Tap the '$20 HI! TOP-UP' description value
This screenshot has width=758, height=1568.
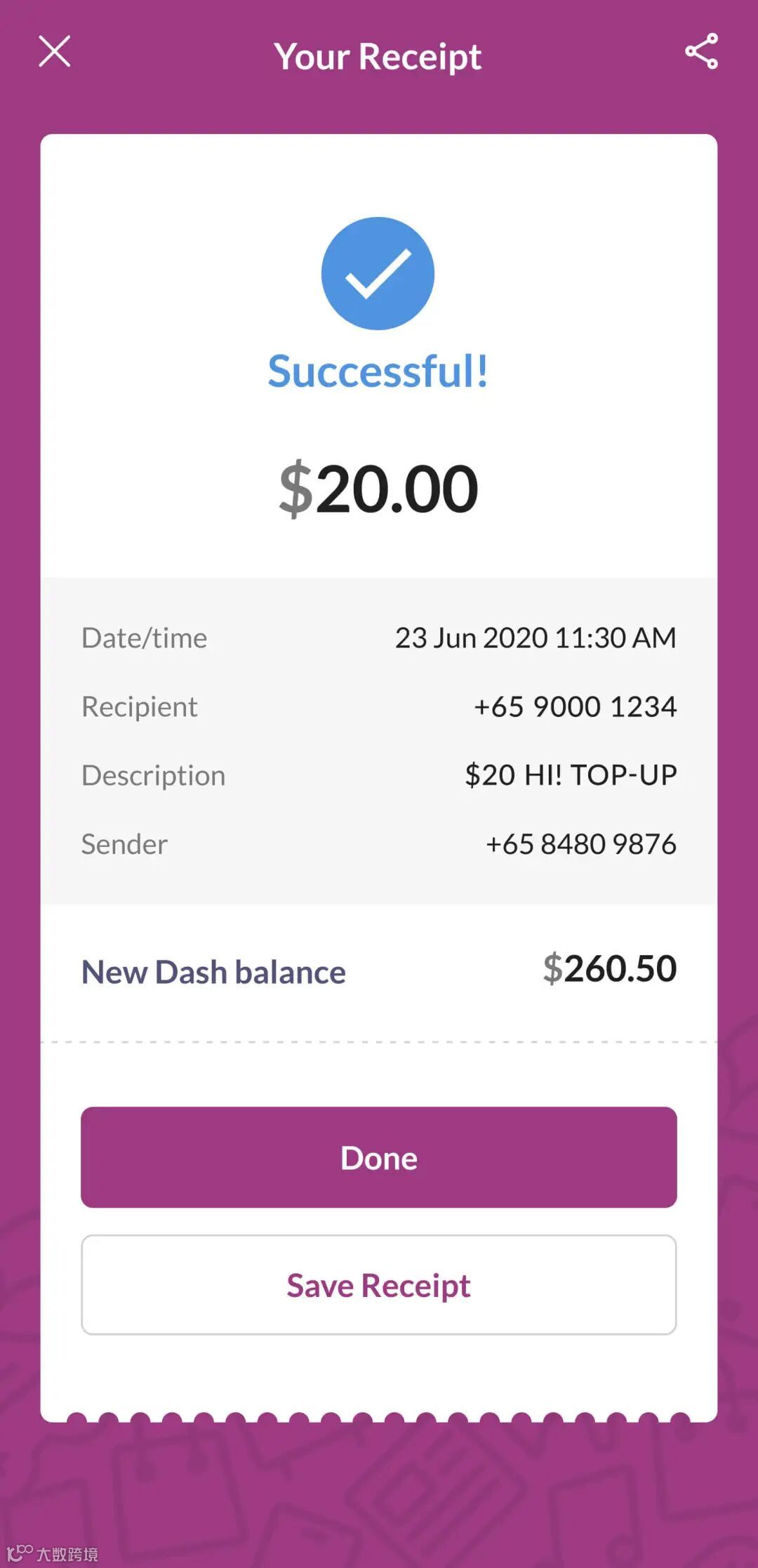[x=571, y=775]
